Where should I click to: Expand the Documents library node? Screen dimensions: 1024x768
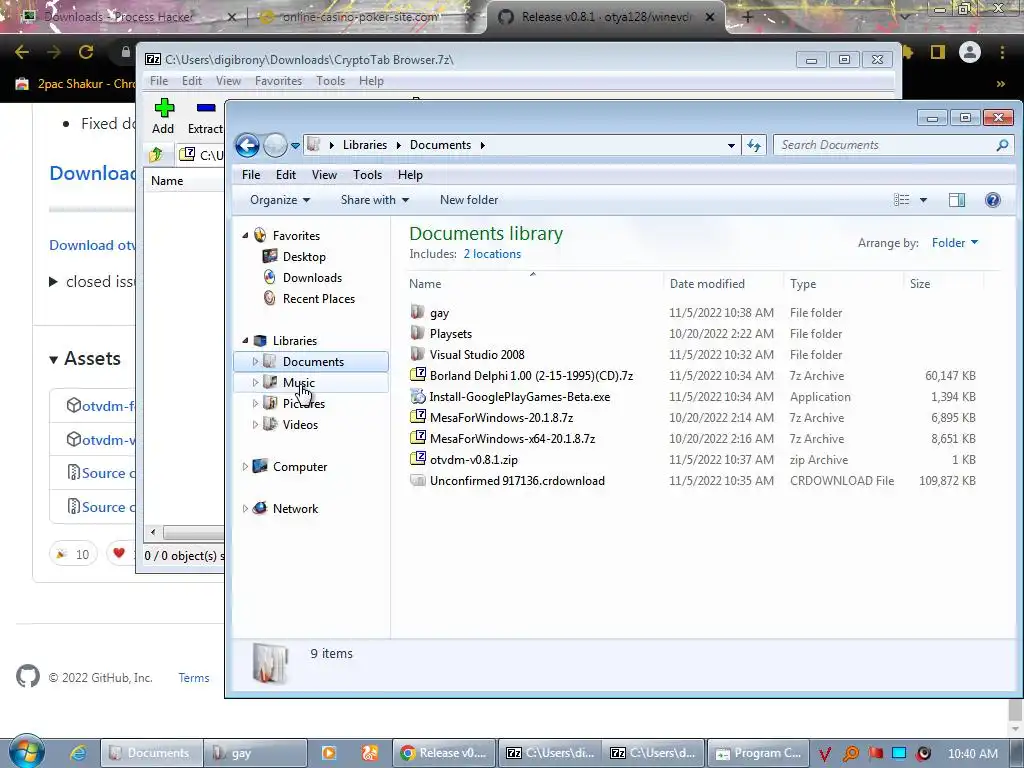(255, 361)
